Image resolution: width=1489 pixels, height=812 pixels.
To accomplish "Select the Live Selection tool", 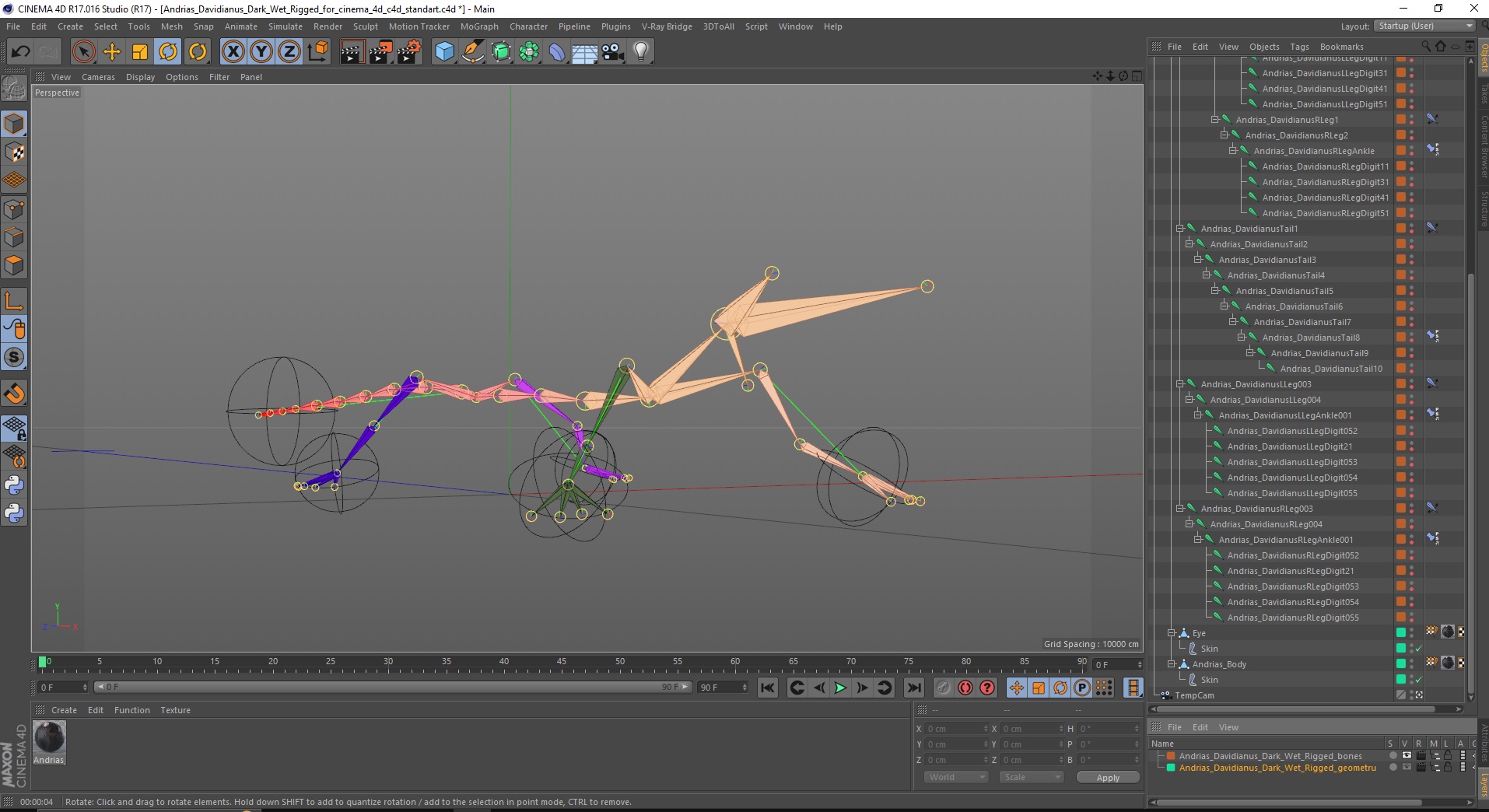I will pyautogui.click(x=83, y=52).
